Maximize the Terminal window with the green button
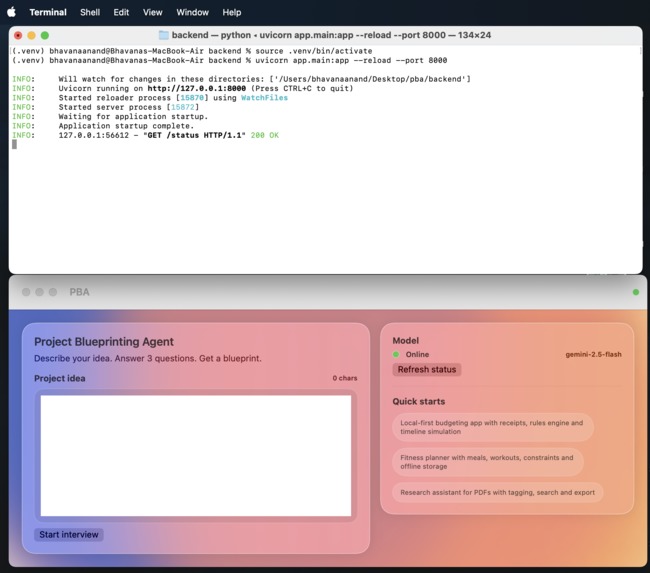 point(45,35)
